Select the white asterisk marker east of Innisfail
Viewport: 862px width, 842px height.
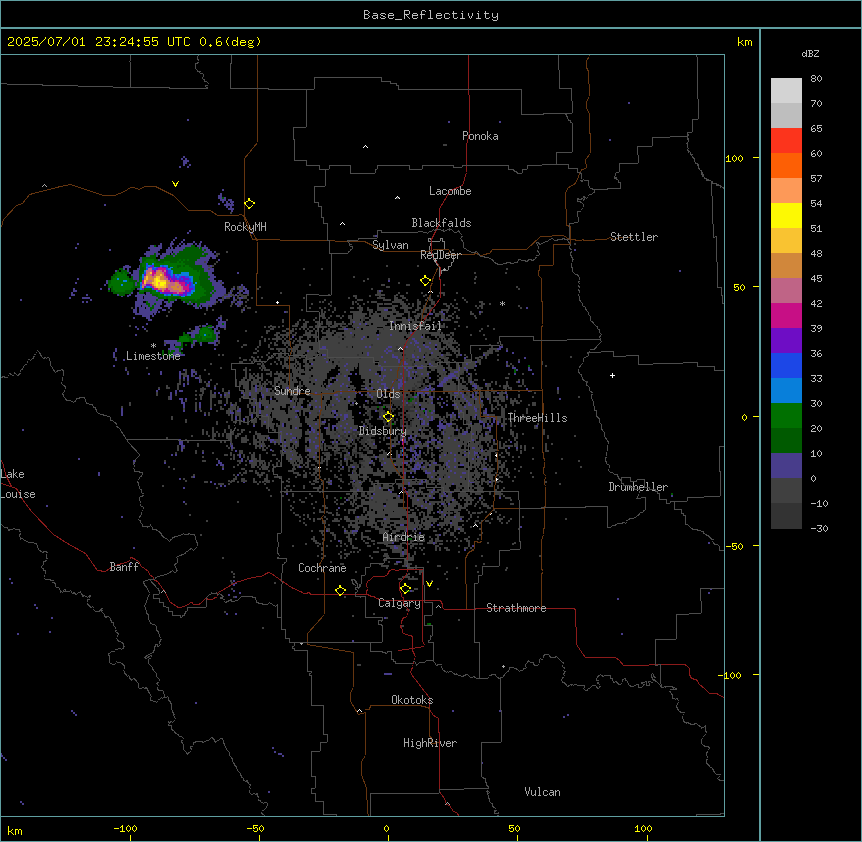[502, 303]
